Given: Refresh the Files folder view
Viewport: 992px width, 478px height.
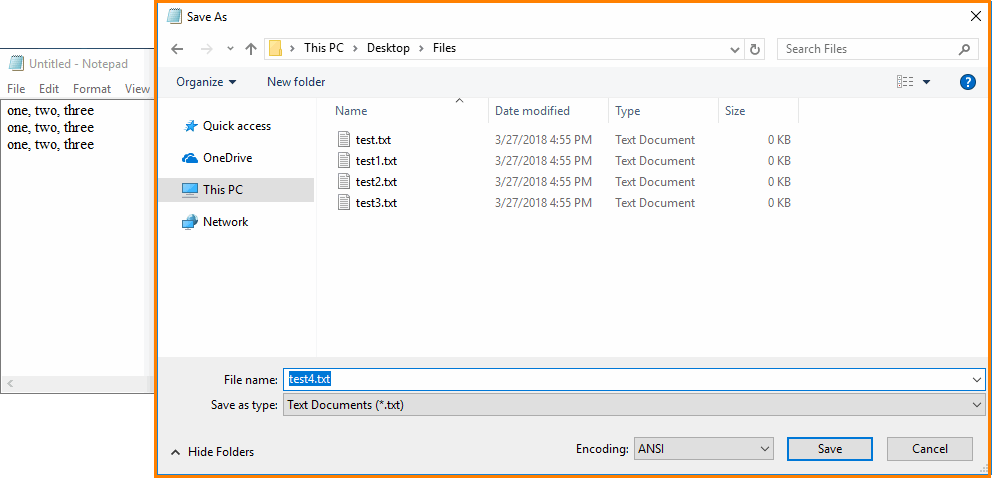Looking at the screenshot, I should (754, 49).
